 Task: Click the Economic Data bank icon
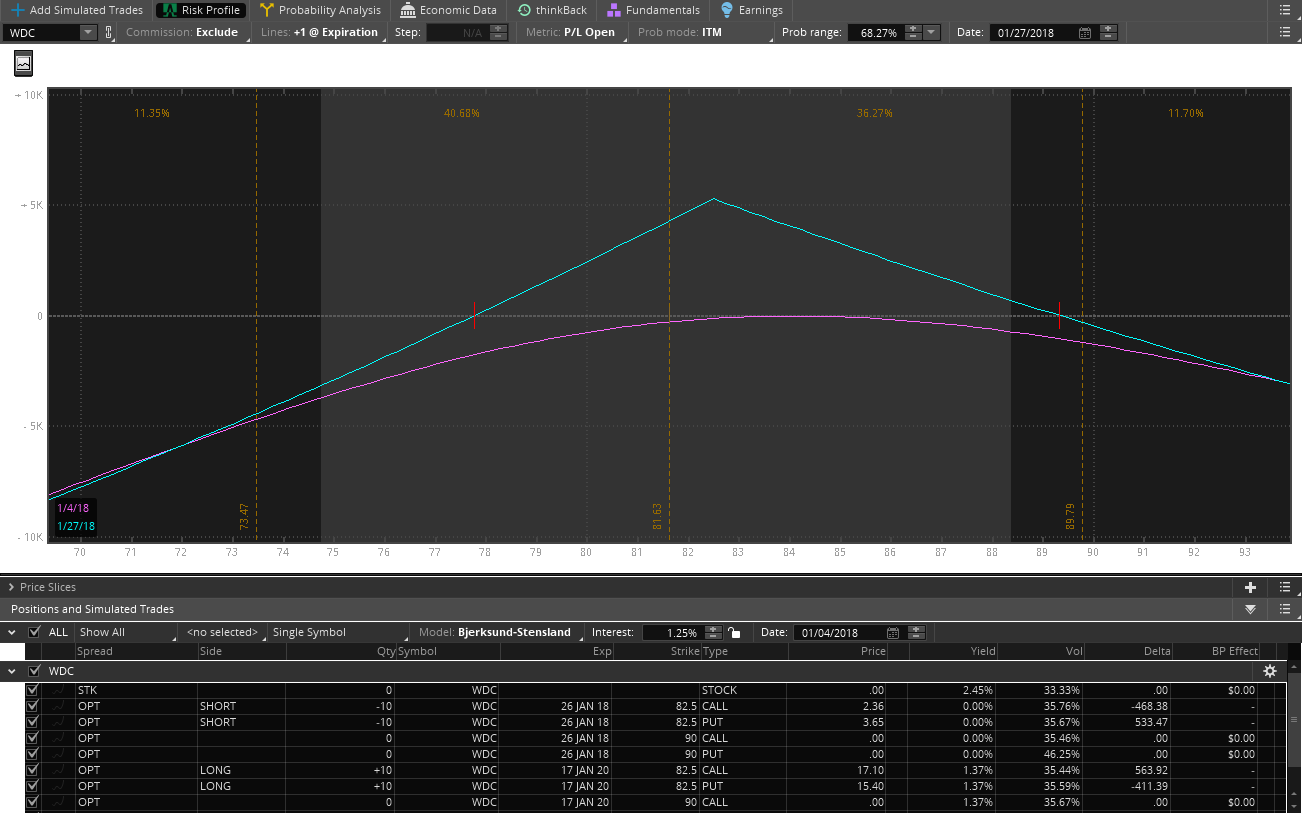408,10
